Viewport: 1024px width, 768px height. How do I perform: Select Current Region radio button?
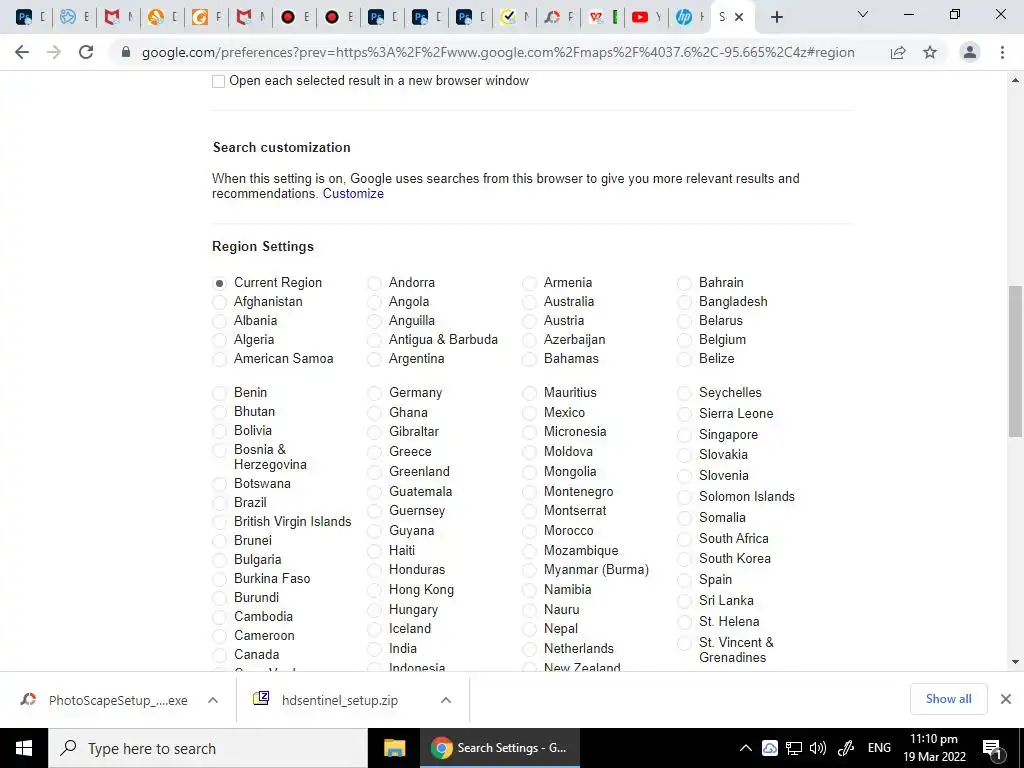219,283
